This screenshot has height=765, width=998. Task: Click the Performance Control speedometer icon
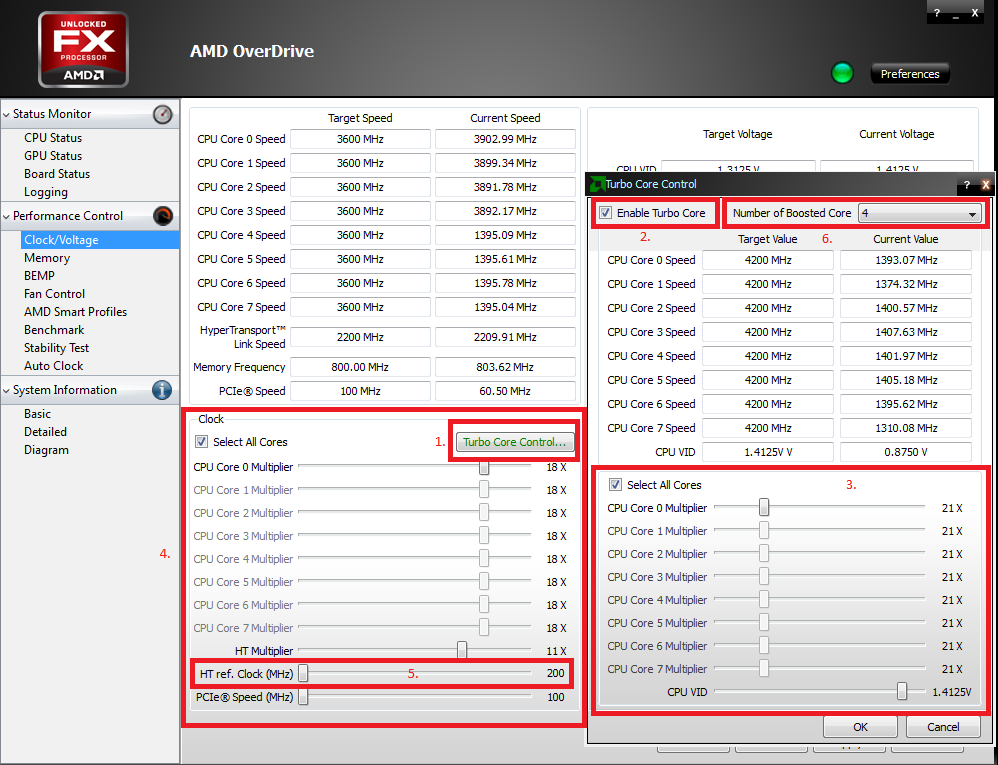(x=163, y=216)
